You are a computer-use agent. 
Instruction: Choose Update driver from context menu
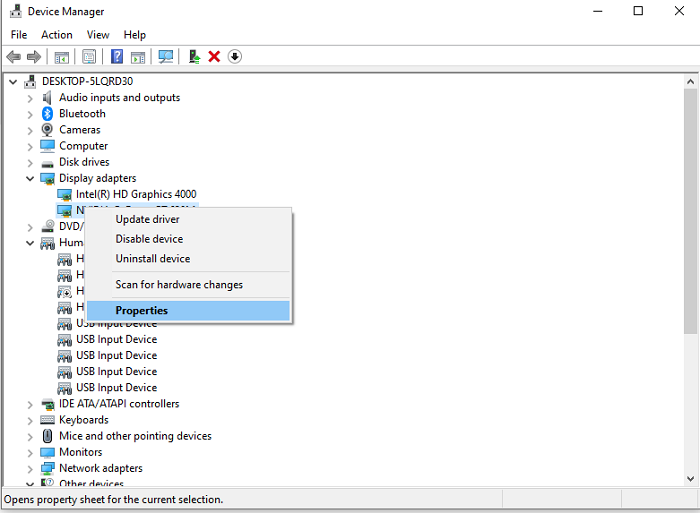[x=188, y=219]
